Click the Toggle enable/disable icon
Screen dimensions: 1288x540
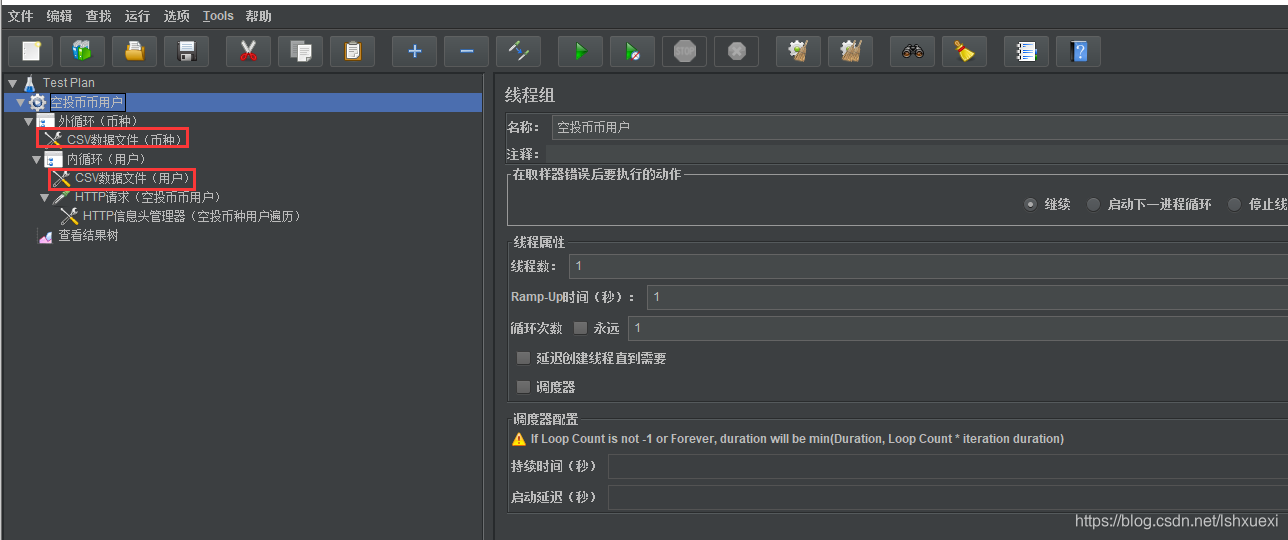coord(518,51)
